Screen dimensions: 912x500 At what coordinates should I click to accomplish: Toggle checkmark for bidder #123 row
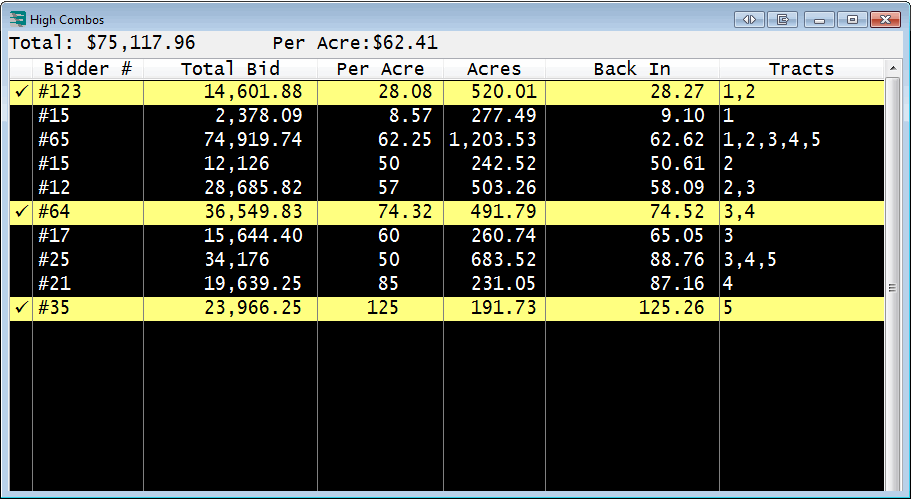click(21, 92)
